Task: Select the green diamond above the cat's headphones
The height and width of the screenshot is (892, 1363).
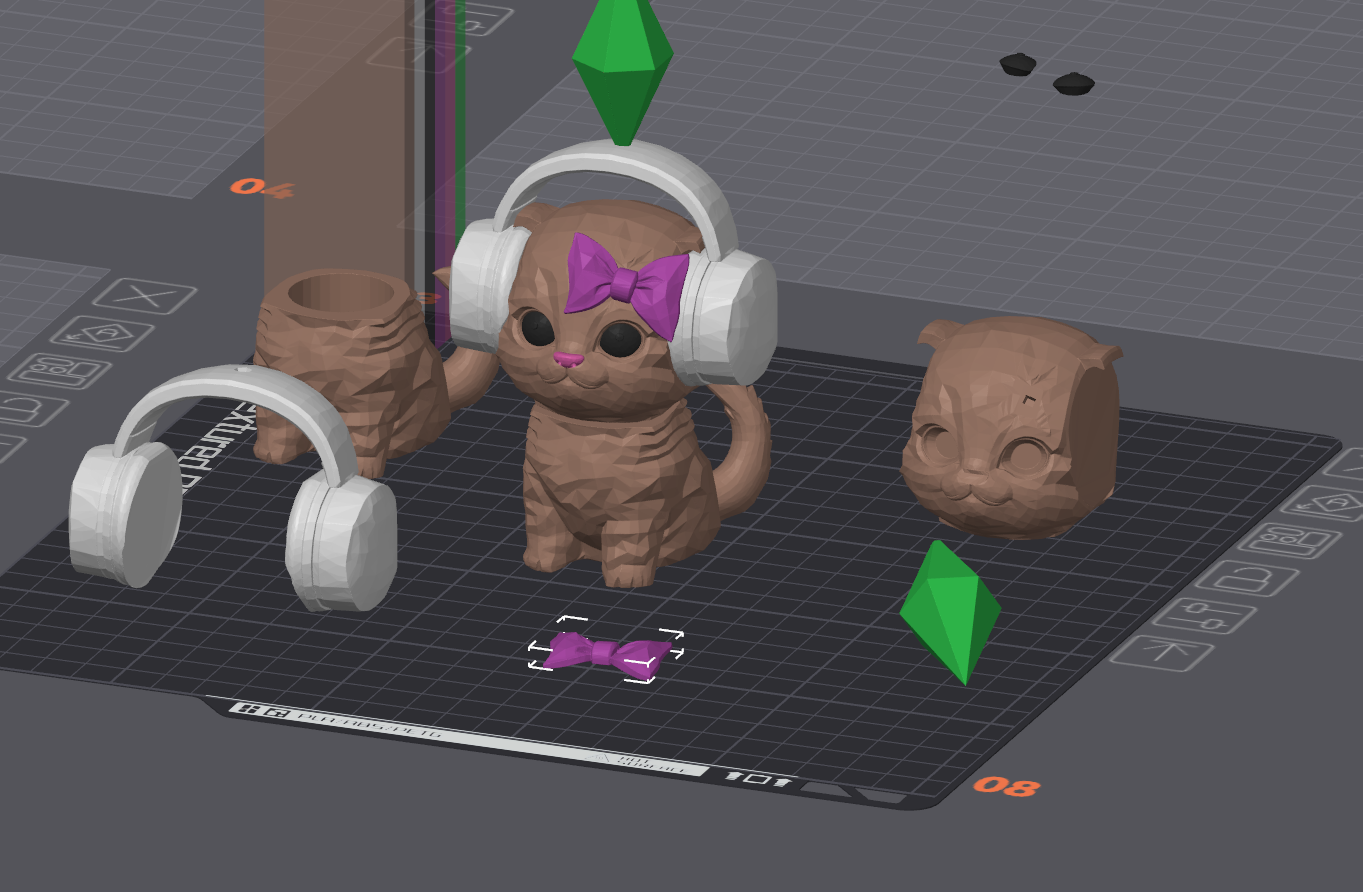Action: 623,68
